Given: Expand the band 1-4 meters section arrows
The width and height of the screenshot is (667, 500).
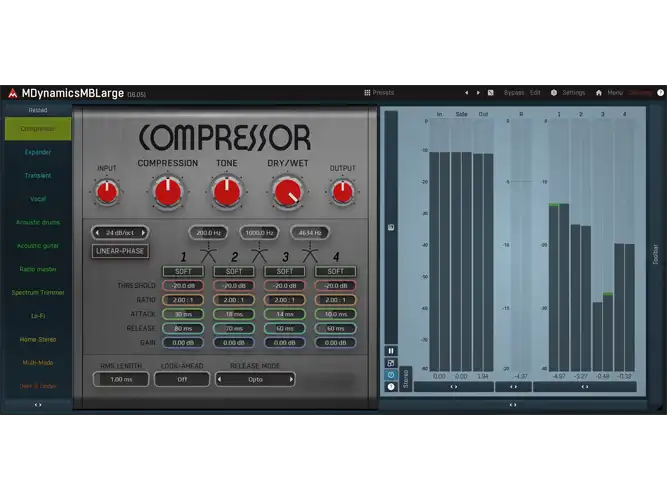Looking at the screenshot, I should click(x=585, y=387).
